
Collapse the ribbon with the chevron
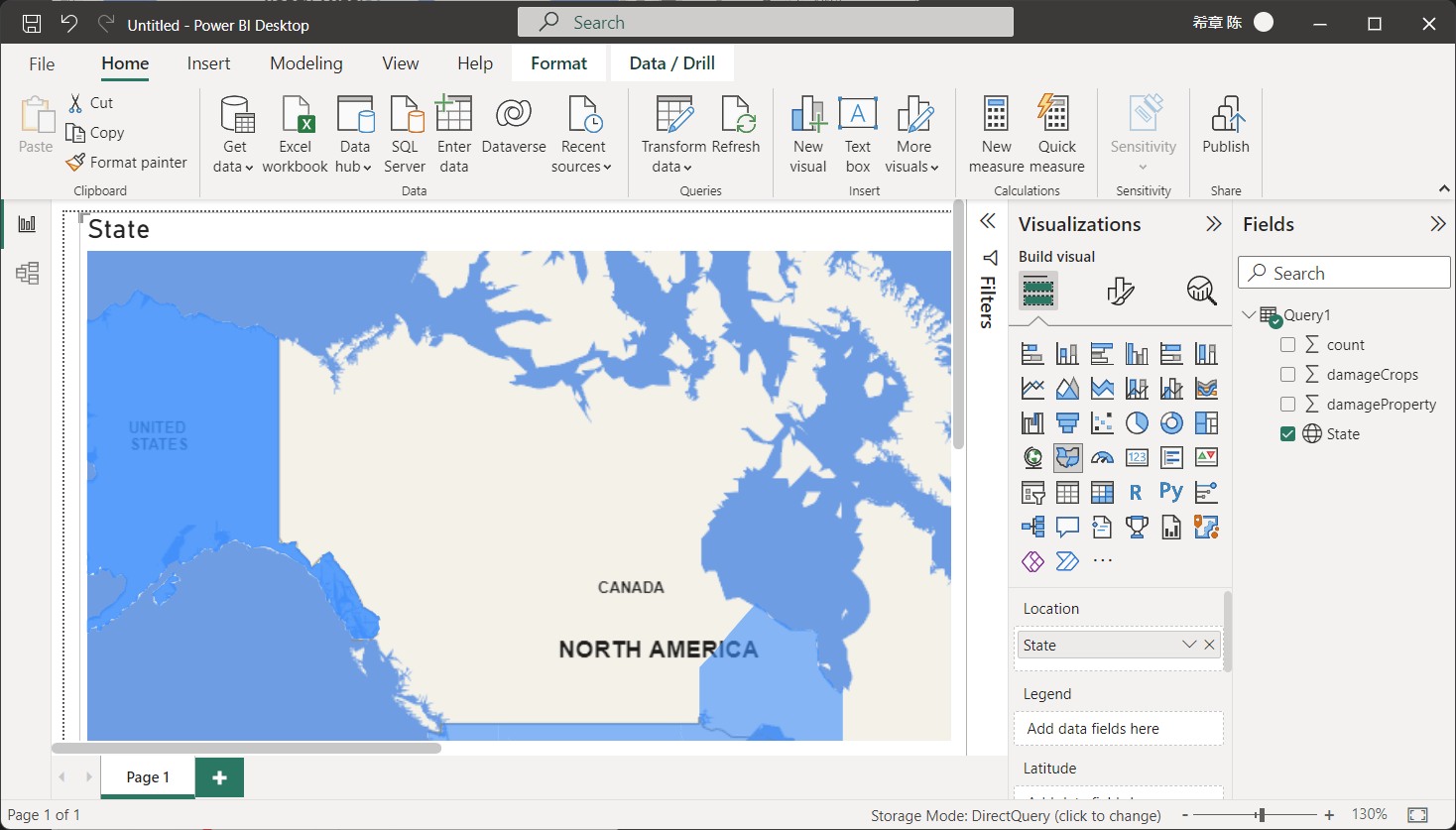point(1444,188)
